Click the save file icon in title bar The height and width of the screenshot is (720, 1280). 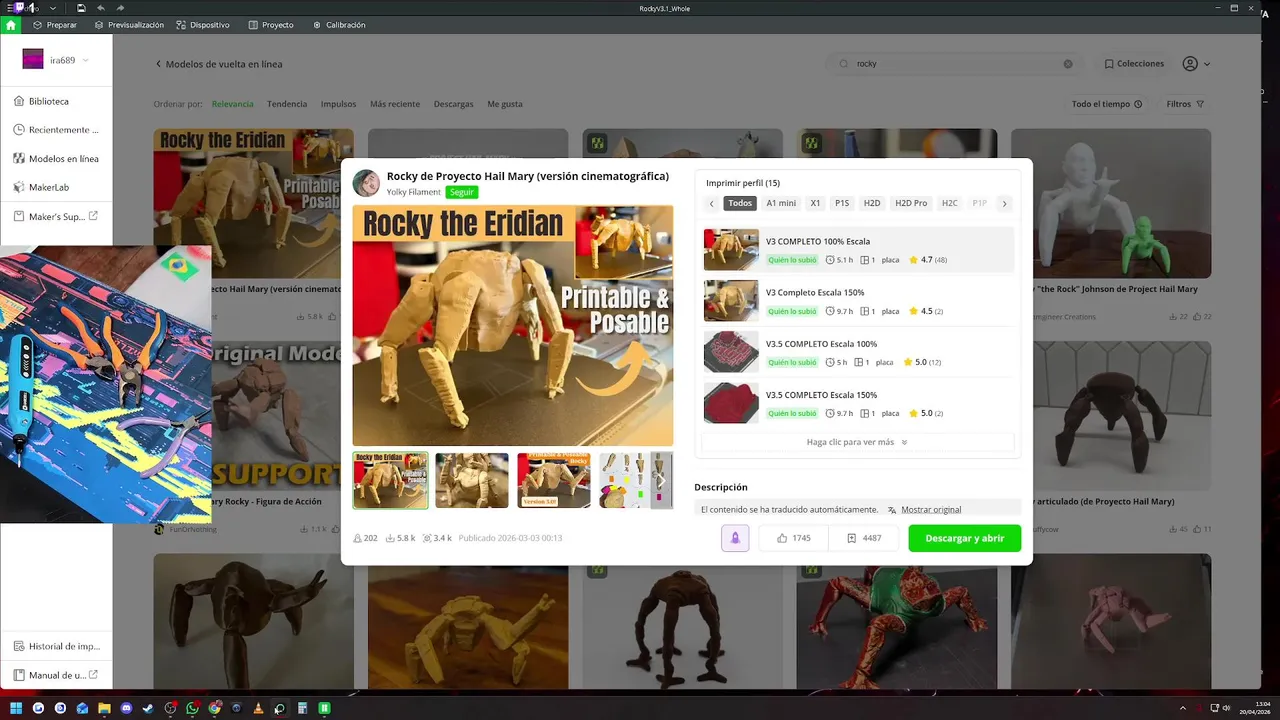[81, 8]
